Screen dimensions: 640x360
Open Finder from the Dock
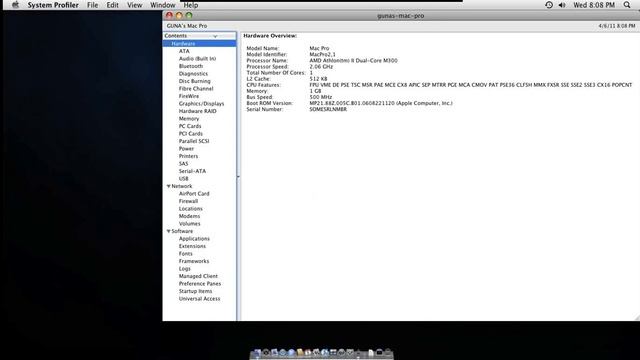click(257, 353)
